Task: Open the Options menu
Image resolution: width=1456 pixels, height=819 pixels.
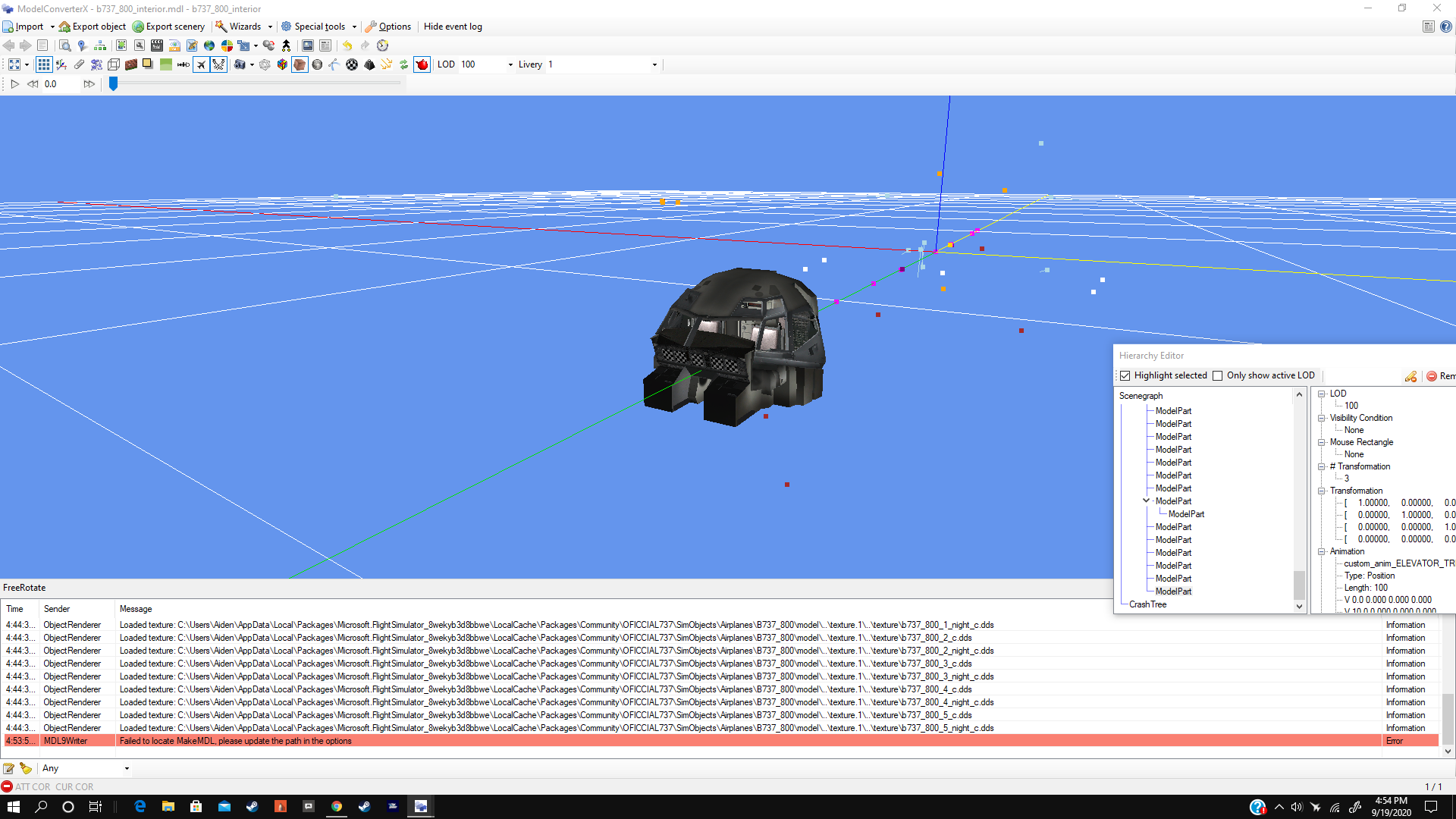Action: pyautogui.click(x=388, y=27)
